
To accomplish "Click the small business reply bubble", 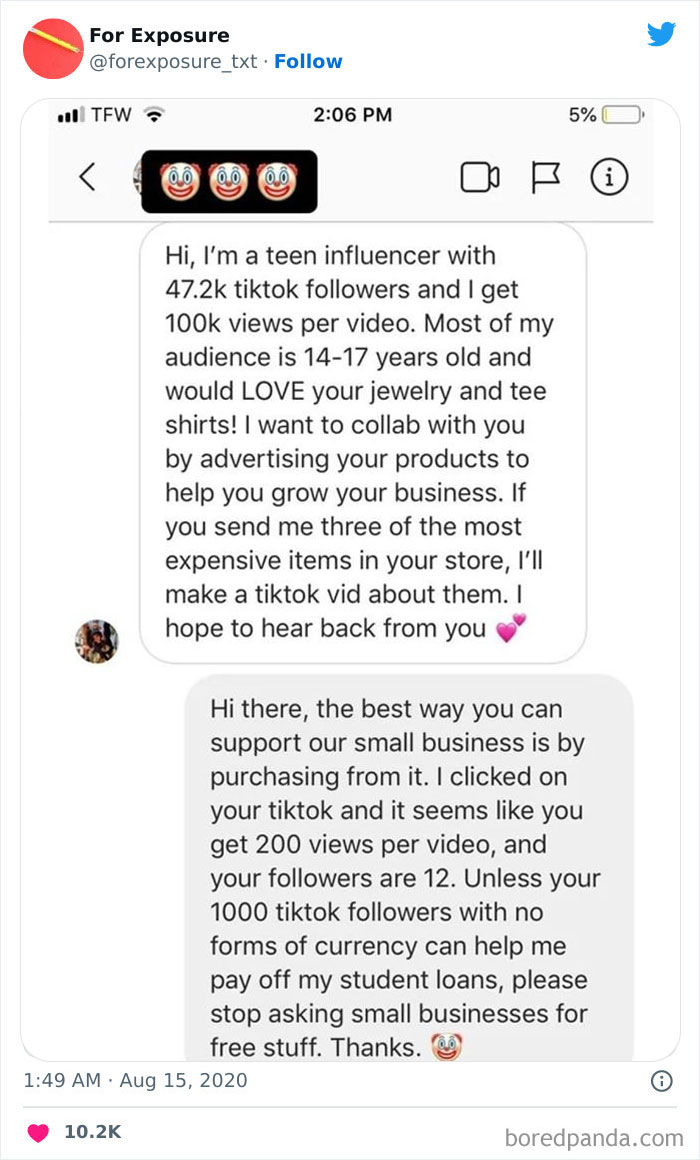I will point(408,862).
